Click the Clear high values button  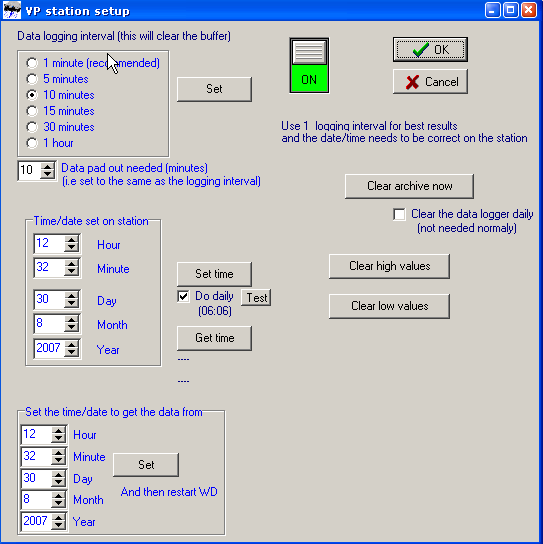(x=389, y=266)
